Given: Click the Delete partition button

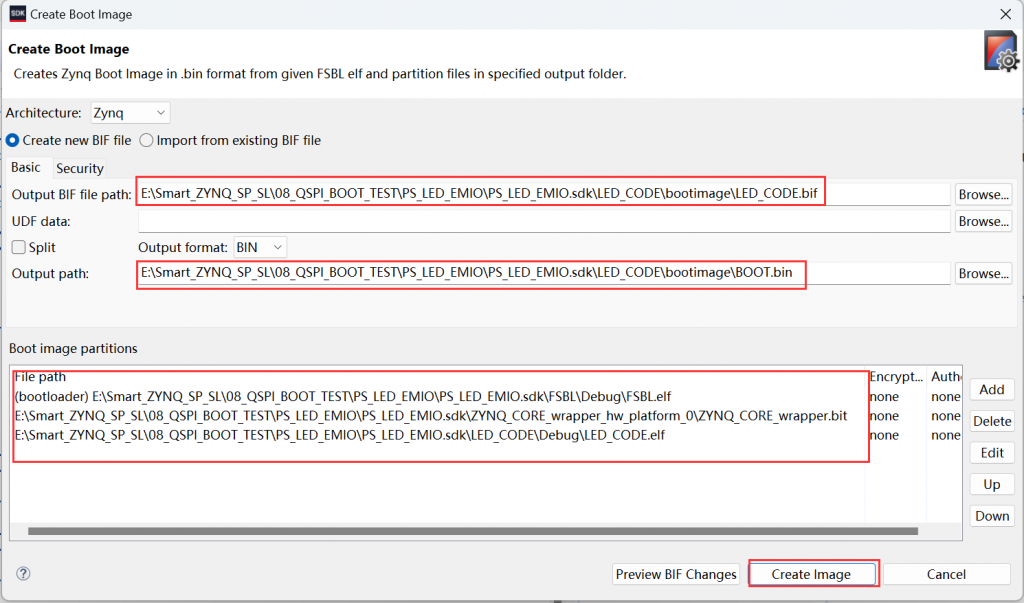Looking at the screenshot, I should (991, 421).
